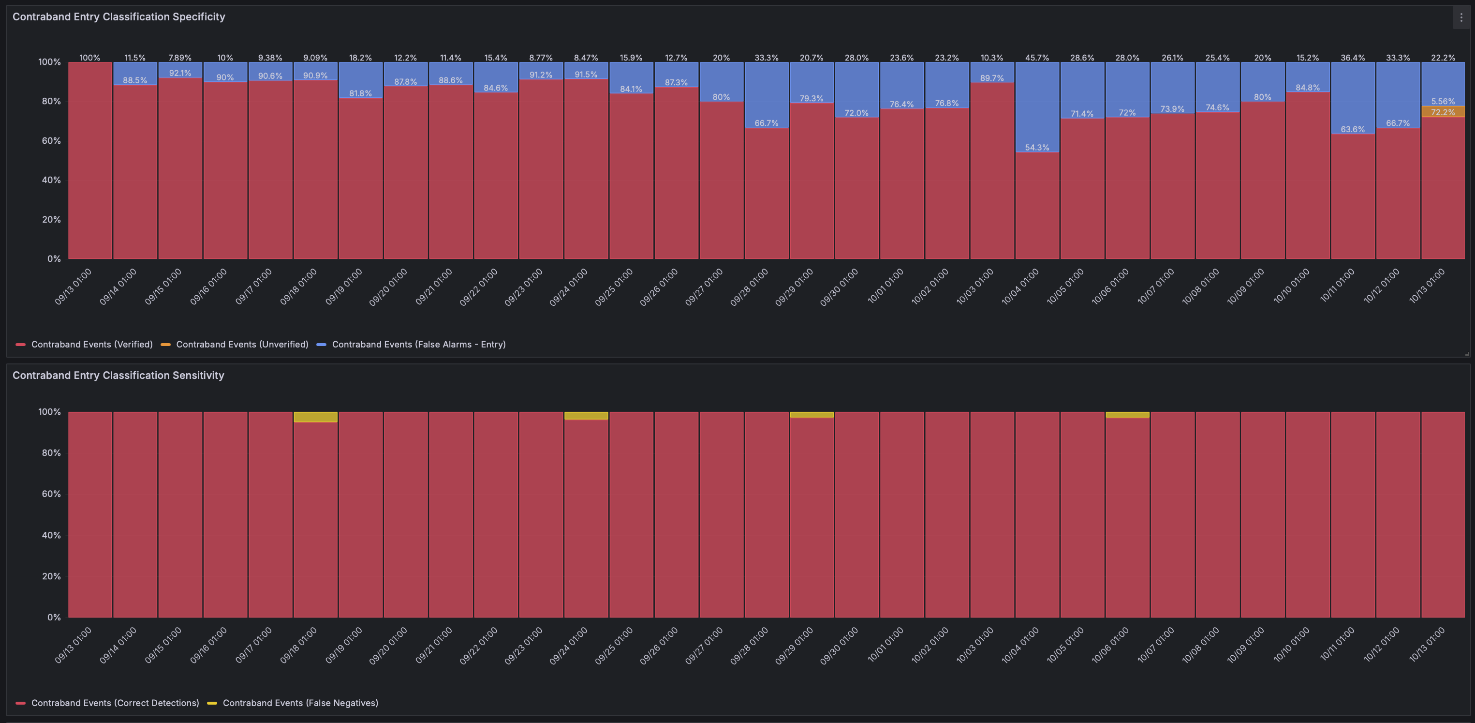Screen dimensions: 1475x723
Task: Click the 76.4% value label
Action: pyautogui.click(x=902, y=104)
